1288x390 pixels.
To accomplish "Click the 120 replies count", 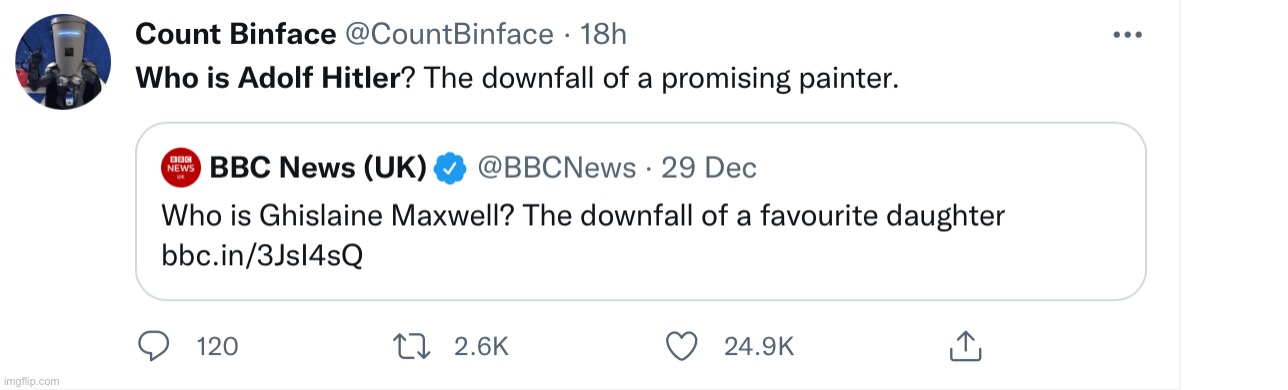I will click(217, 347).
